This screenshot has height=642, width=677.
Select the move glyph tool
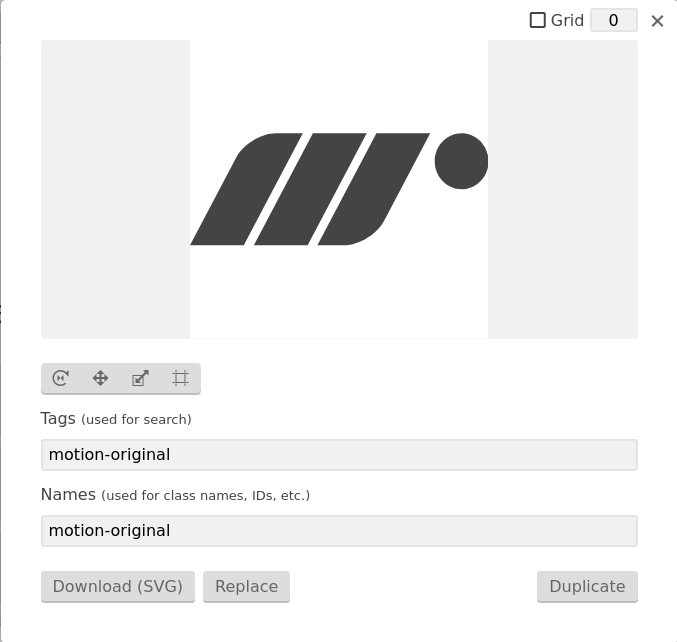pos(101,378)
